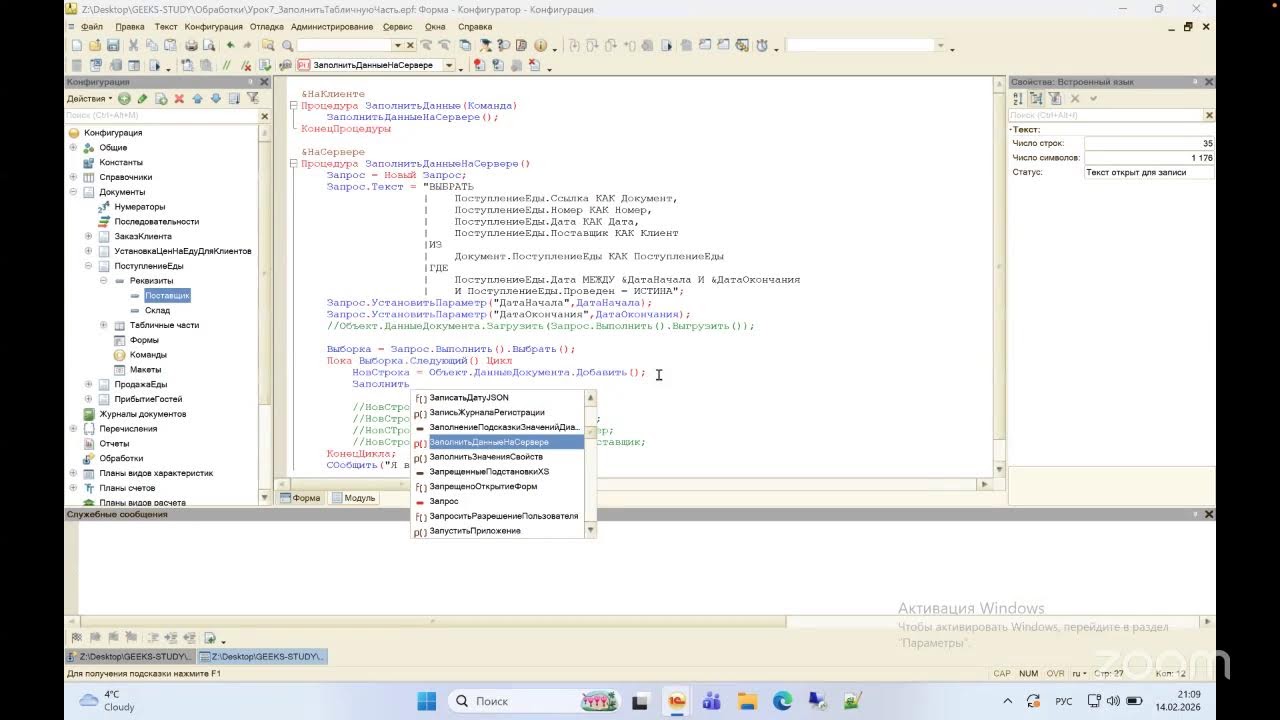Open the Администрирование menu

tap(333, 26)
